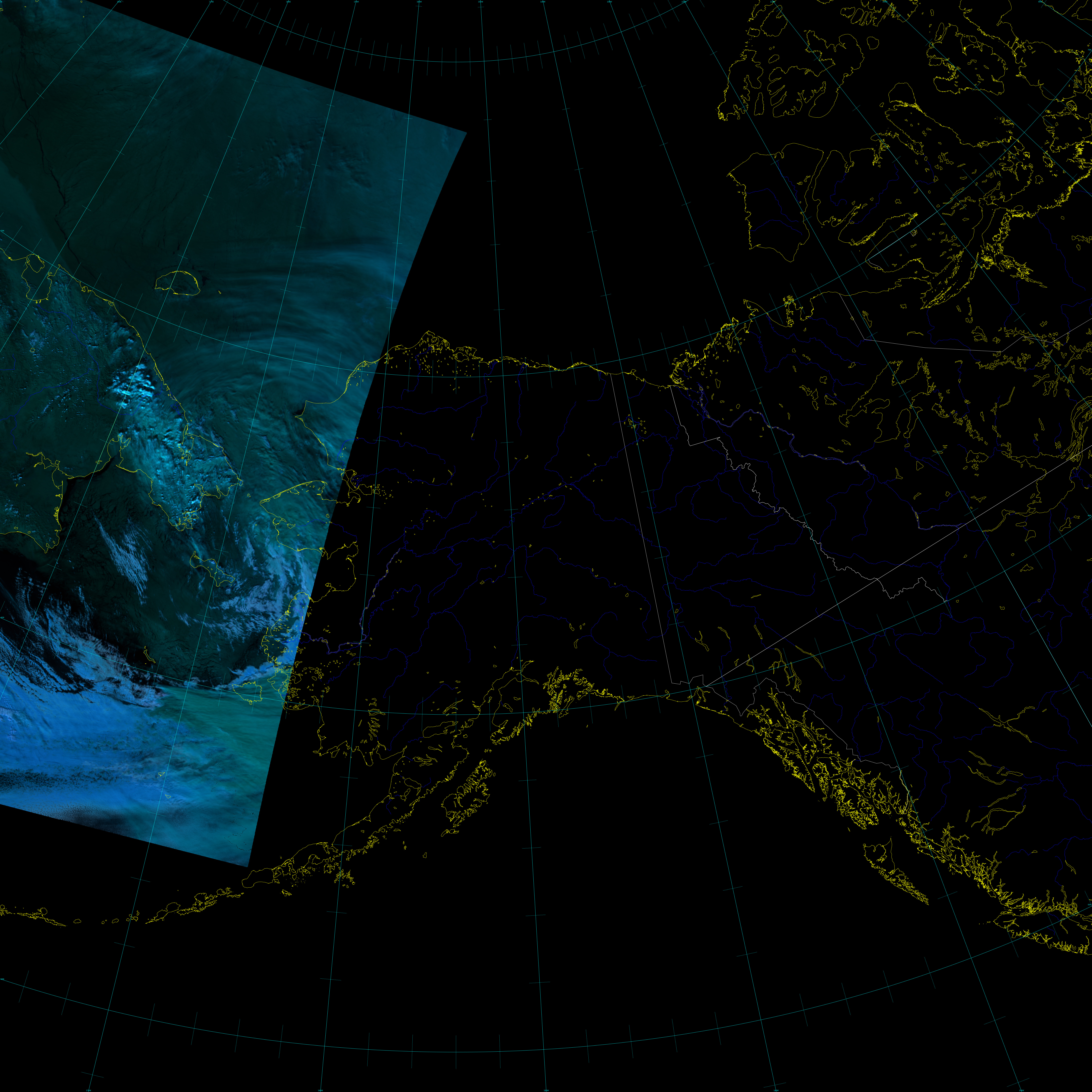Screen dimensions: 1092x1092
Task: Click the 160E longitude label
Action: click(119, 2)
